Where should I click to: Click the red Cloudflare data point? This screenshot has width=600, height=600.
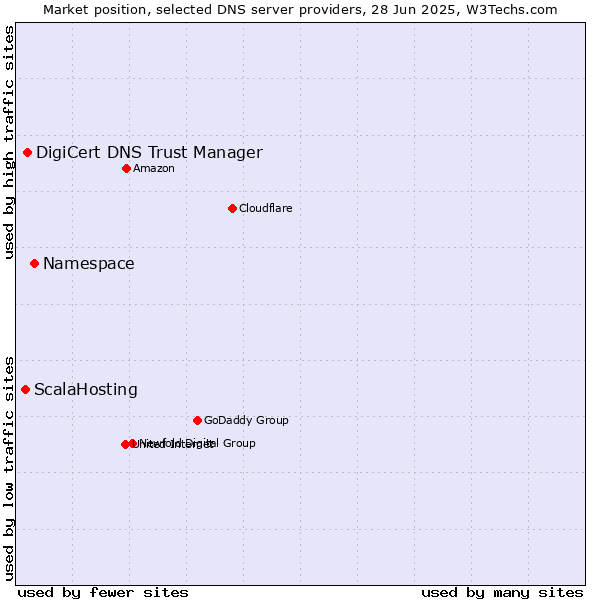click(232, 209)
